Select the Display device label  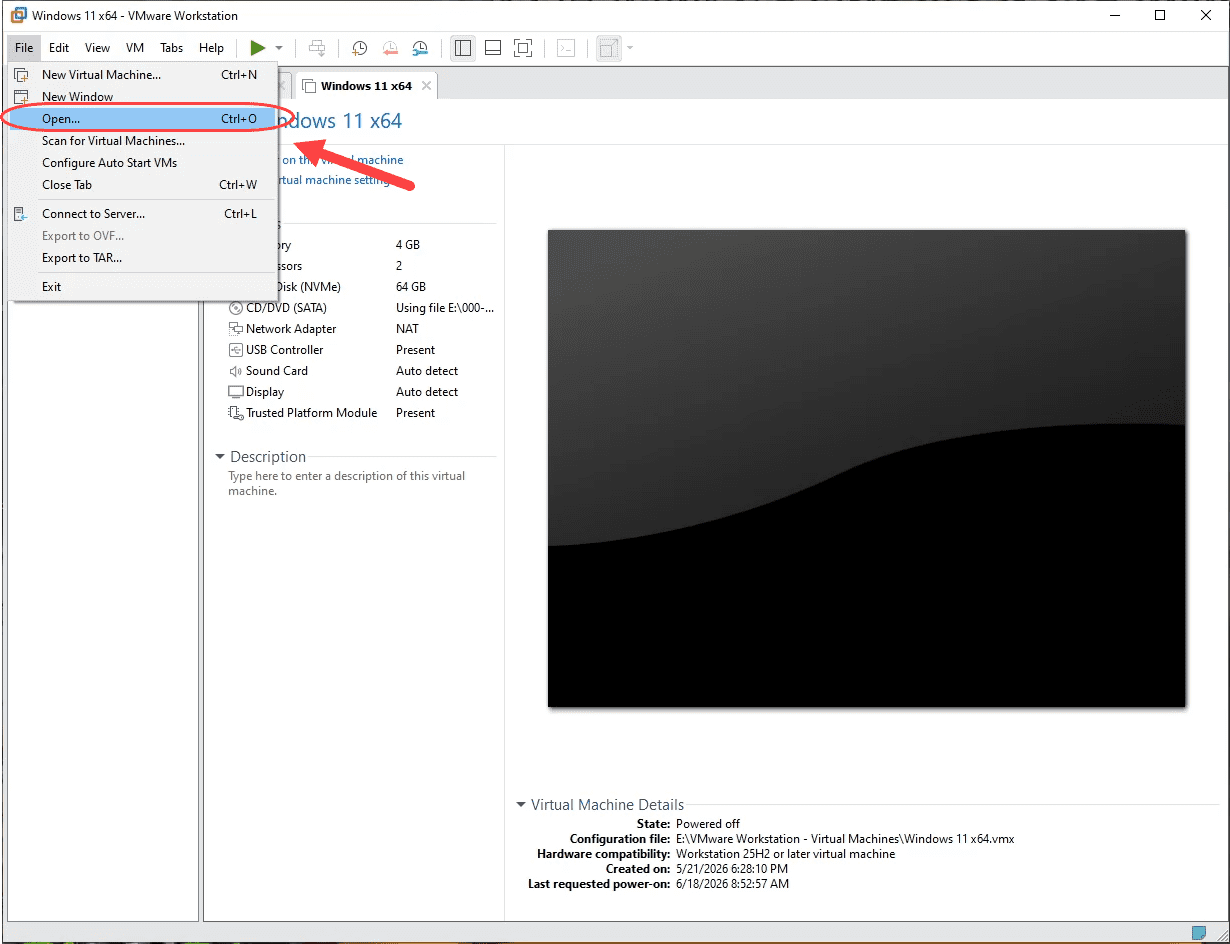(x=265, y=392)
